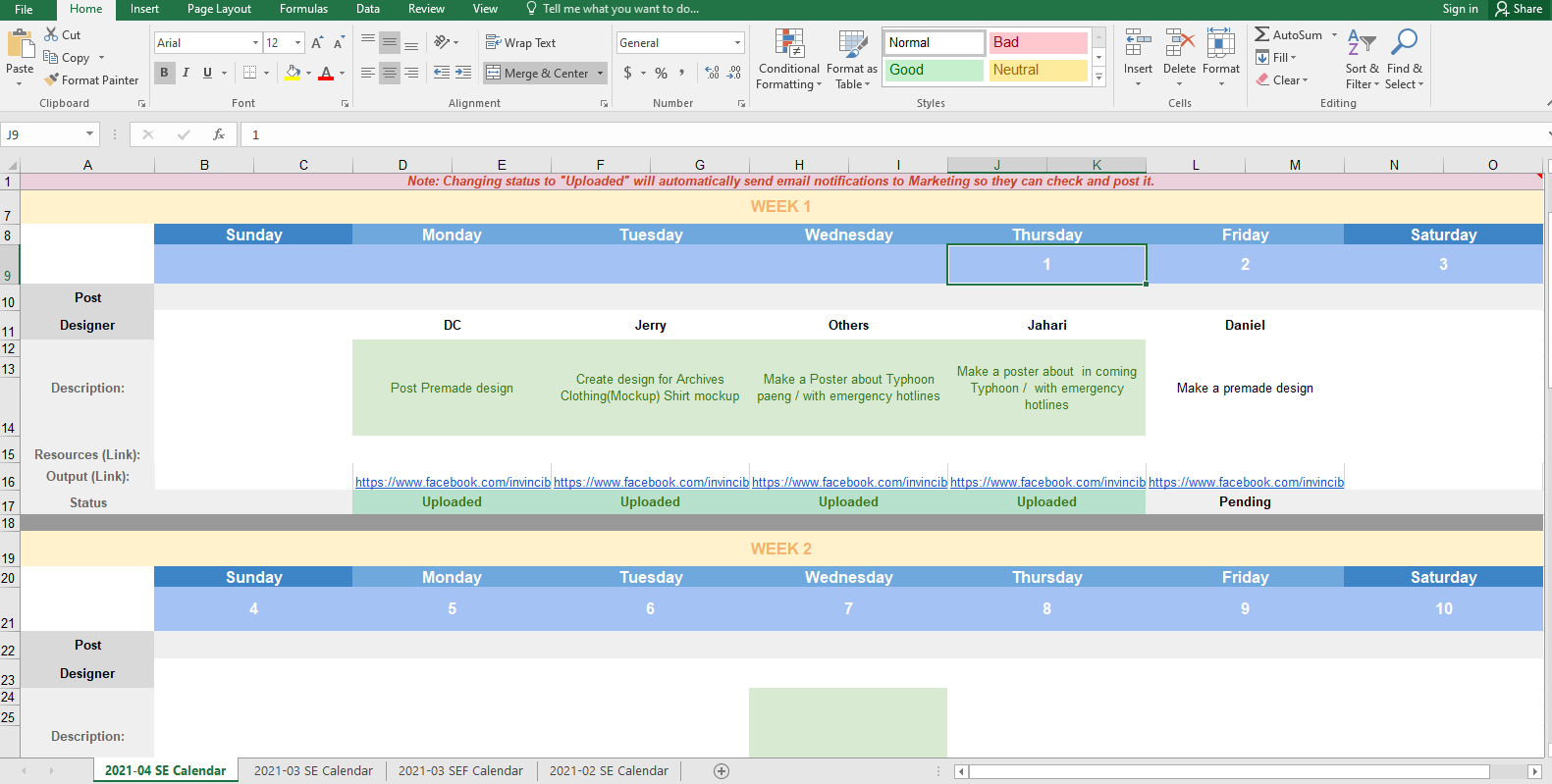The image size is (1552, 784).
Task: Open the font name dropdown
Action: point(255,43)
